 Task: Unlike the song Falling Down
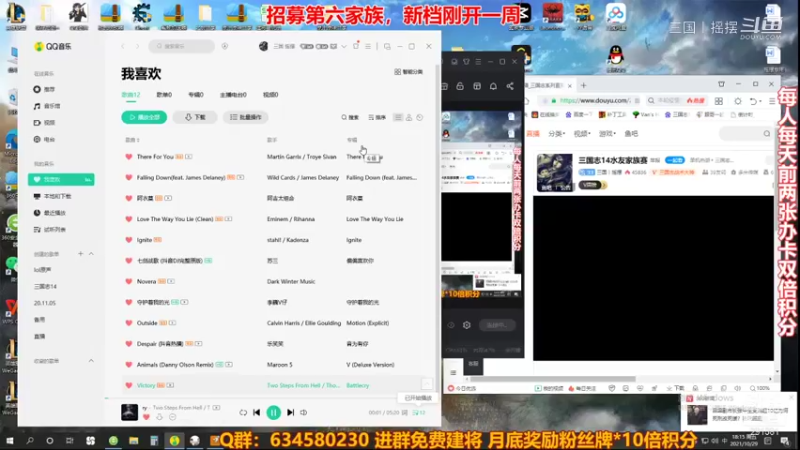tap(129, 178)
